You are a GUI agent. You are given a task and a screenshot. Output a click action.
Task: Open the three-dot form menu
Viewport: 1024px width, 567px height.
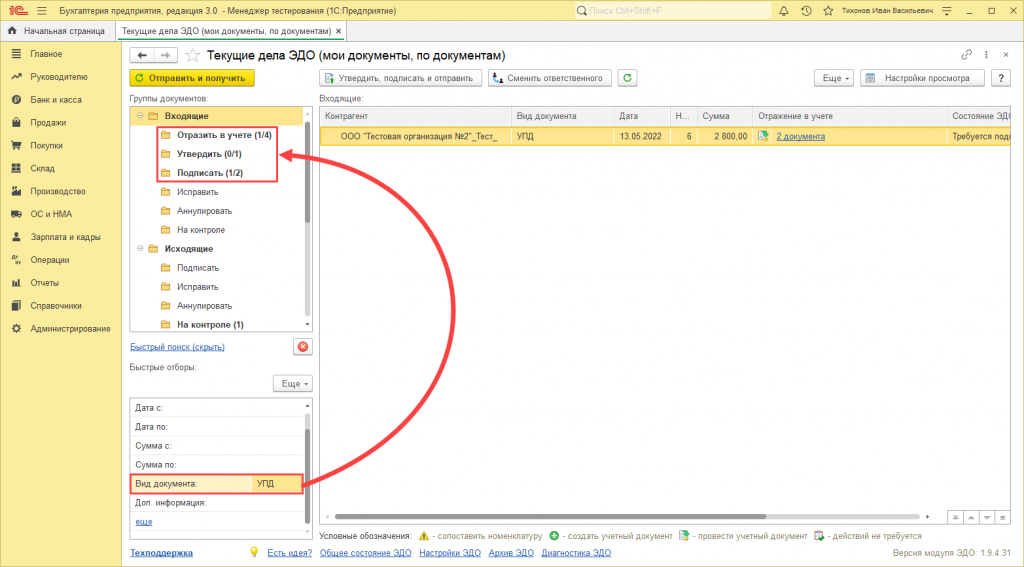click(986, 55)
